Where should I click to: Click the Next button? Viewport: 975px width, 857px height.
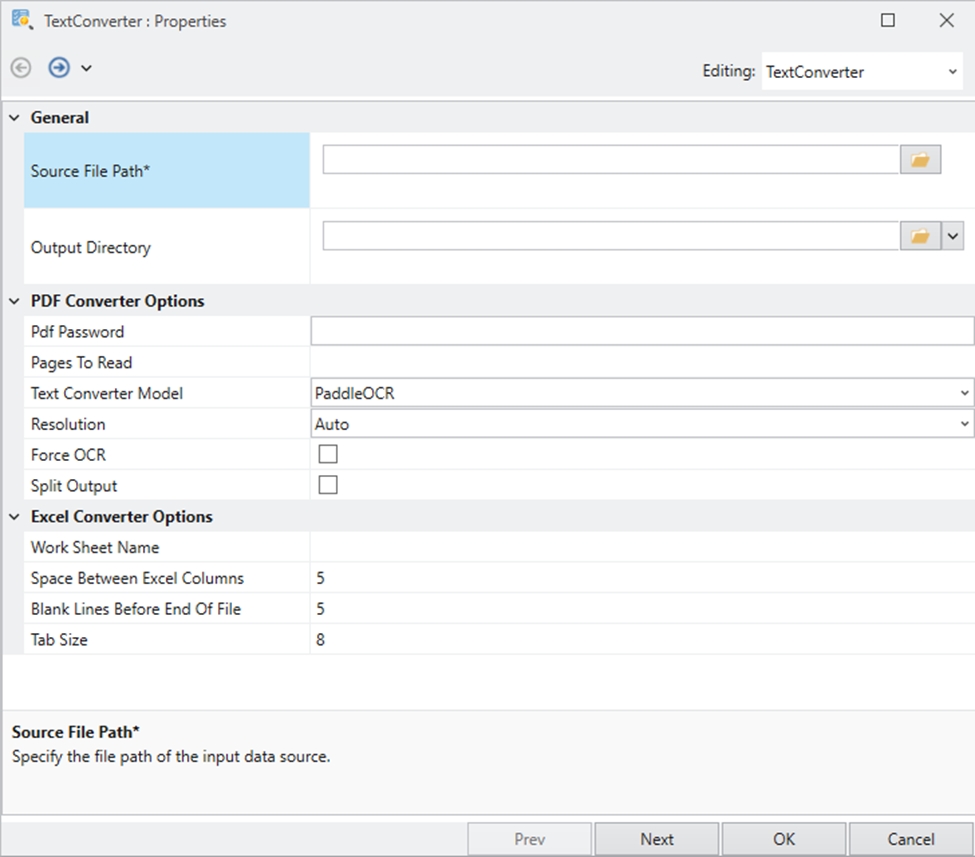tap(657, 839)
